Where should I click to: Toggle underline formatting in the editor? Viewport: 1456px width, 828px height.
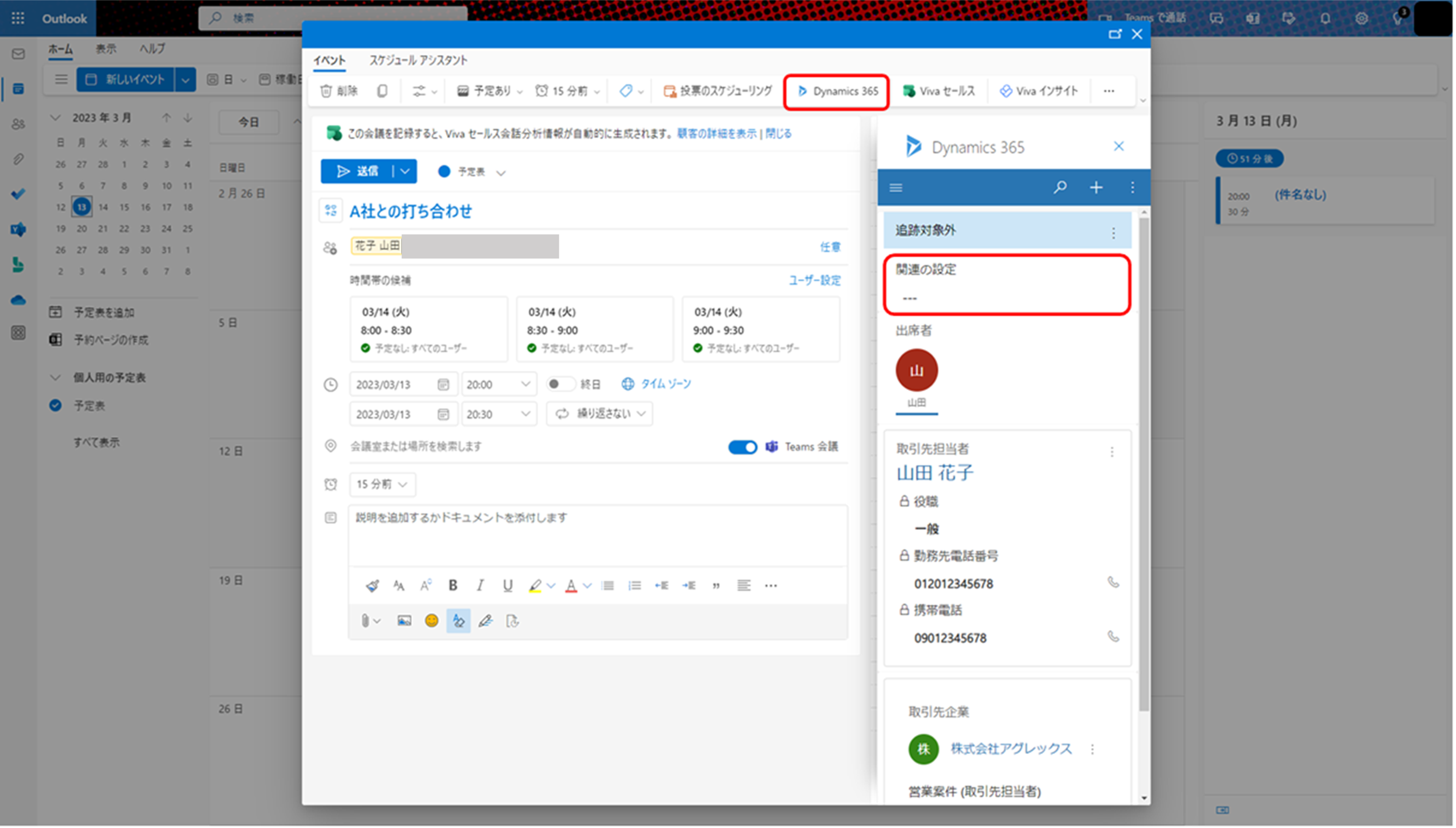[x=508, y=586]
